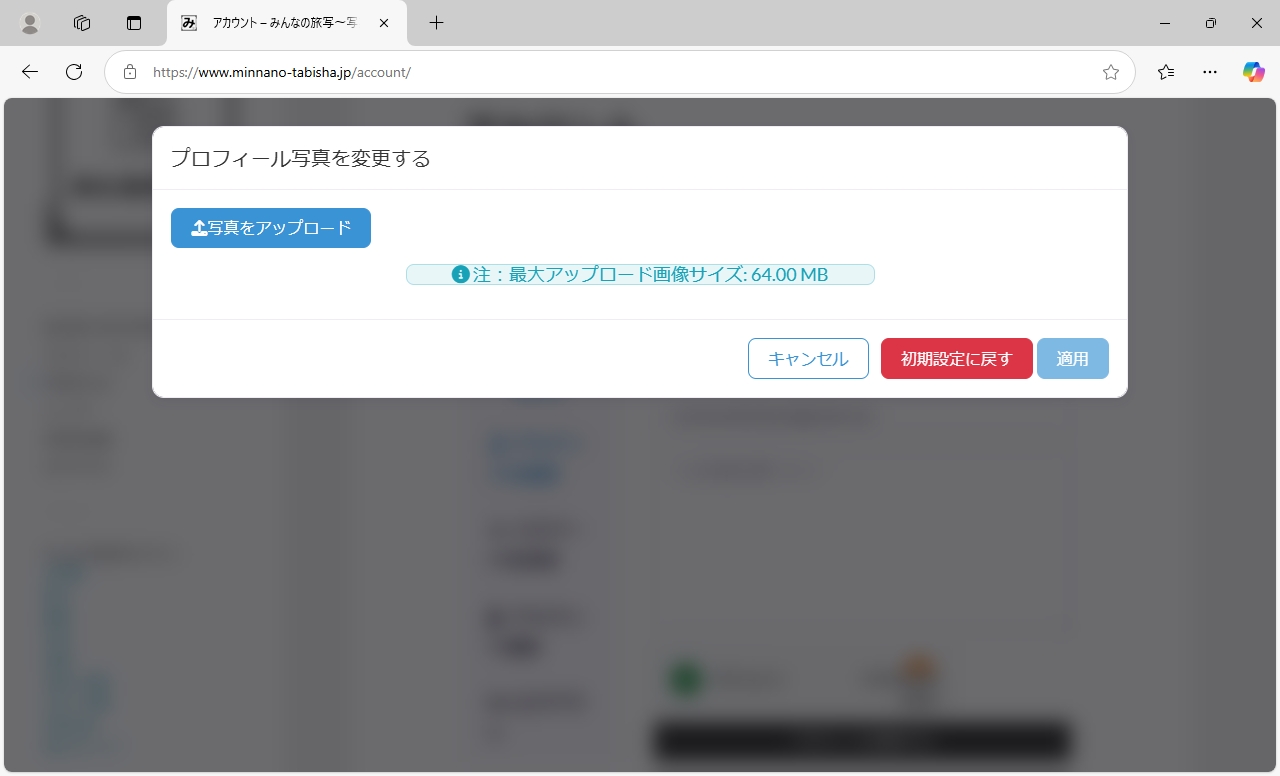Refresh the page

(x=74, y=72)
